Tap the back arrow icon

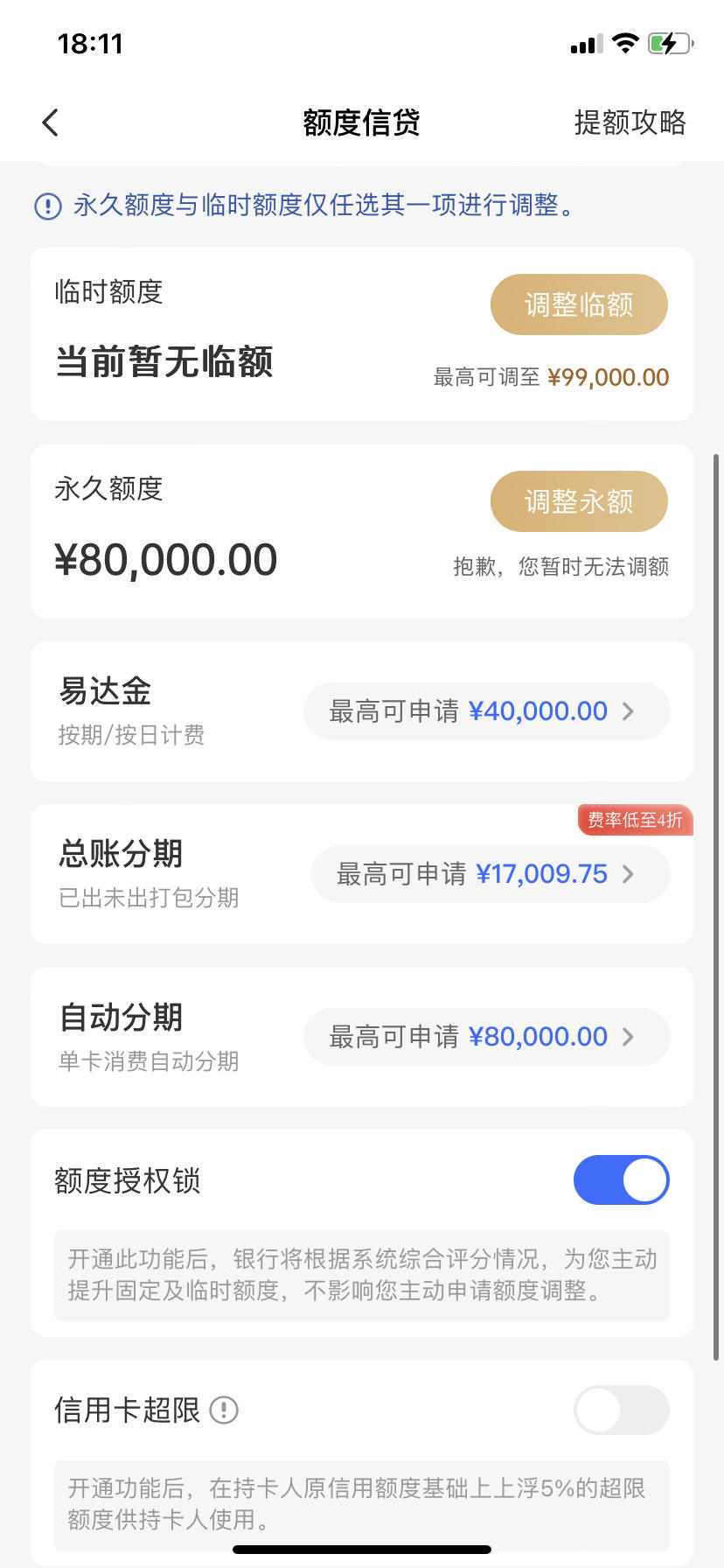[51, 122]
